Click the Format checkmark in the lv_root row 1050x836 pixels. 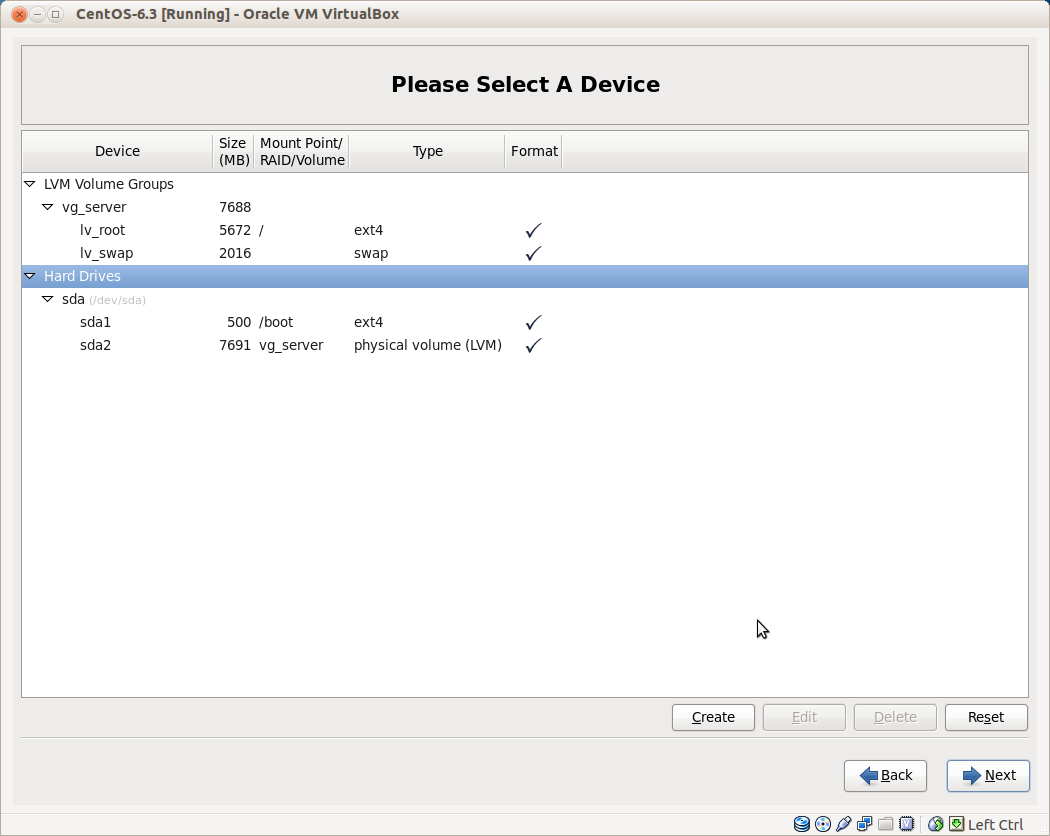(x=534, y=230)
